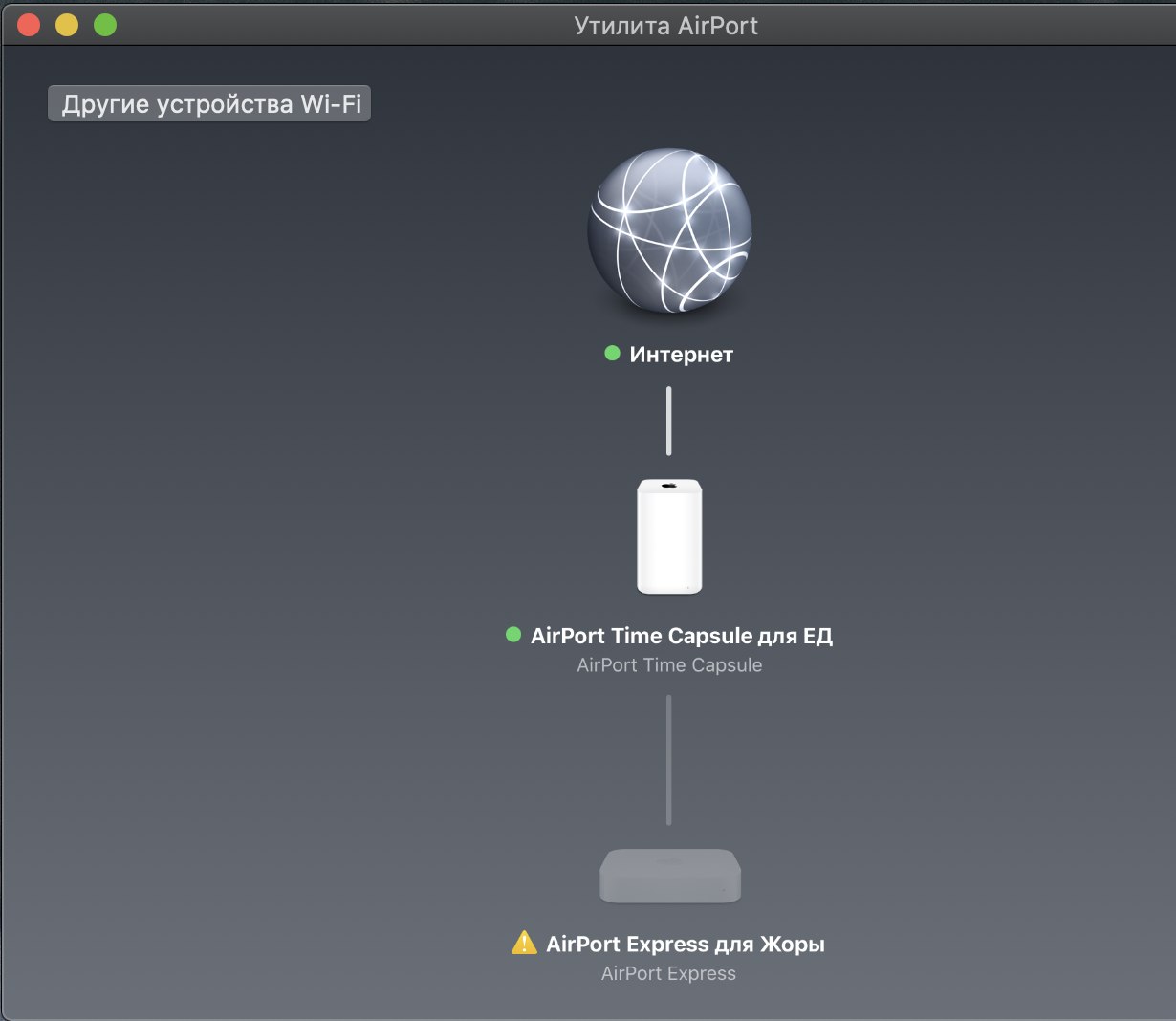Click the green status dot beside AirPort Time Capsule
Screen dimensions: 1176x1021
[513, 635]
